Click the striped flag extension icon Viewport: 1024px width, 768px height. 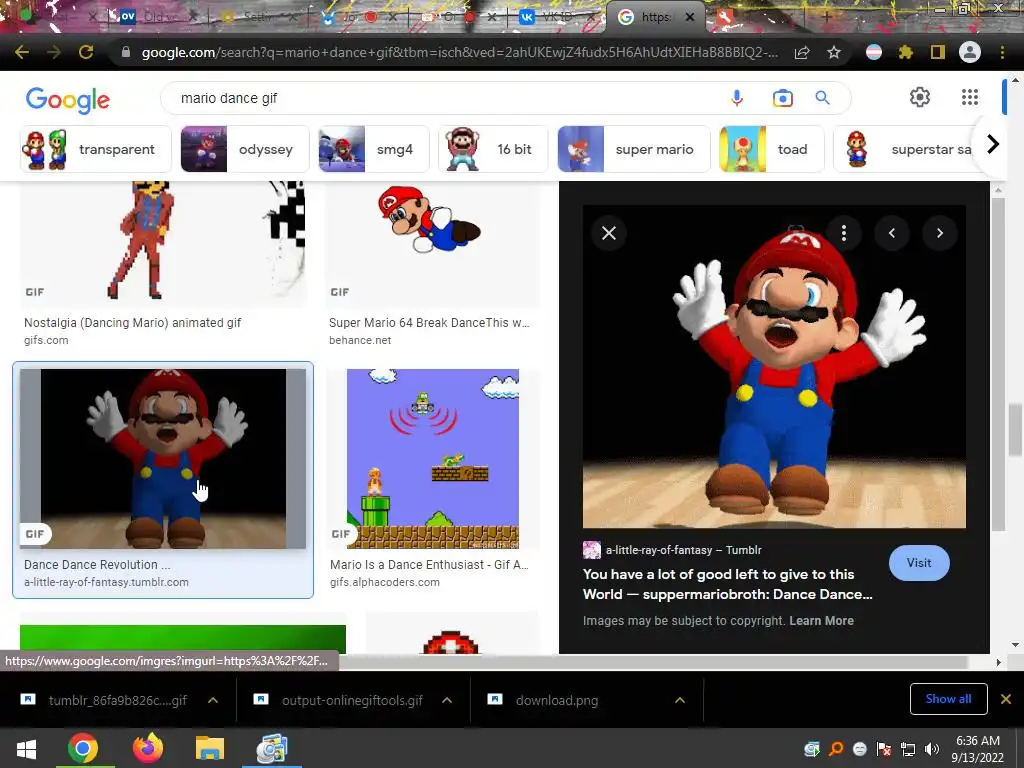[874, 52]
